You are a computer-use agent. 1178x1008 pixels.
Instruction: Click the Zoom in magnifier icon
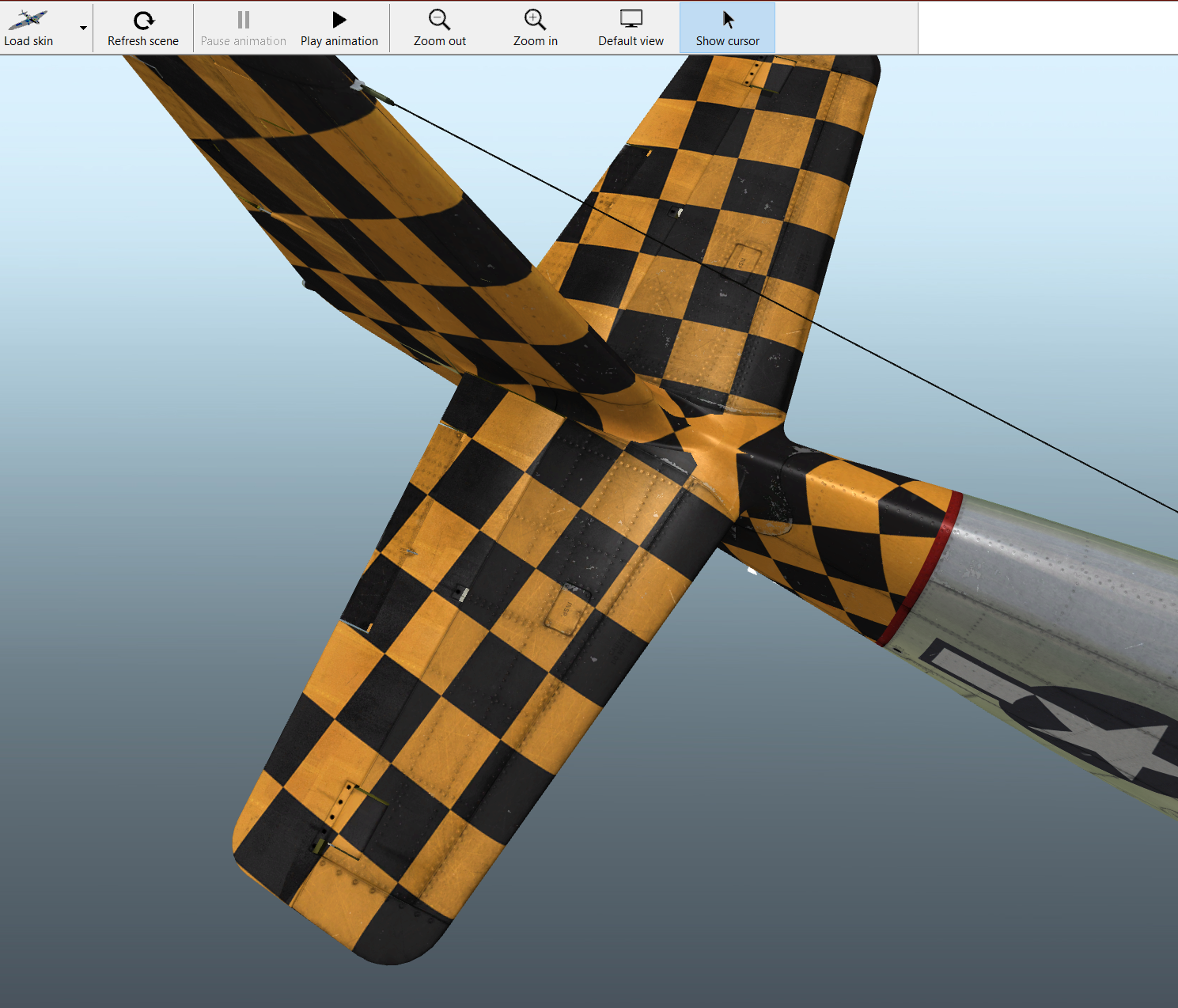535,20
